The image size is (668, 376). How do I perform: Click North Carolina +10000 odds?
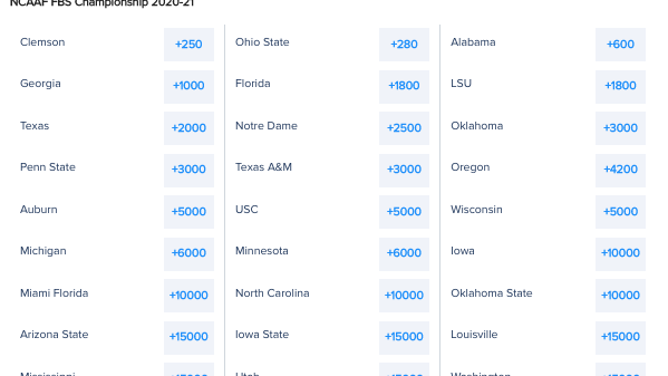[x=404, y=296]
